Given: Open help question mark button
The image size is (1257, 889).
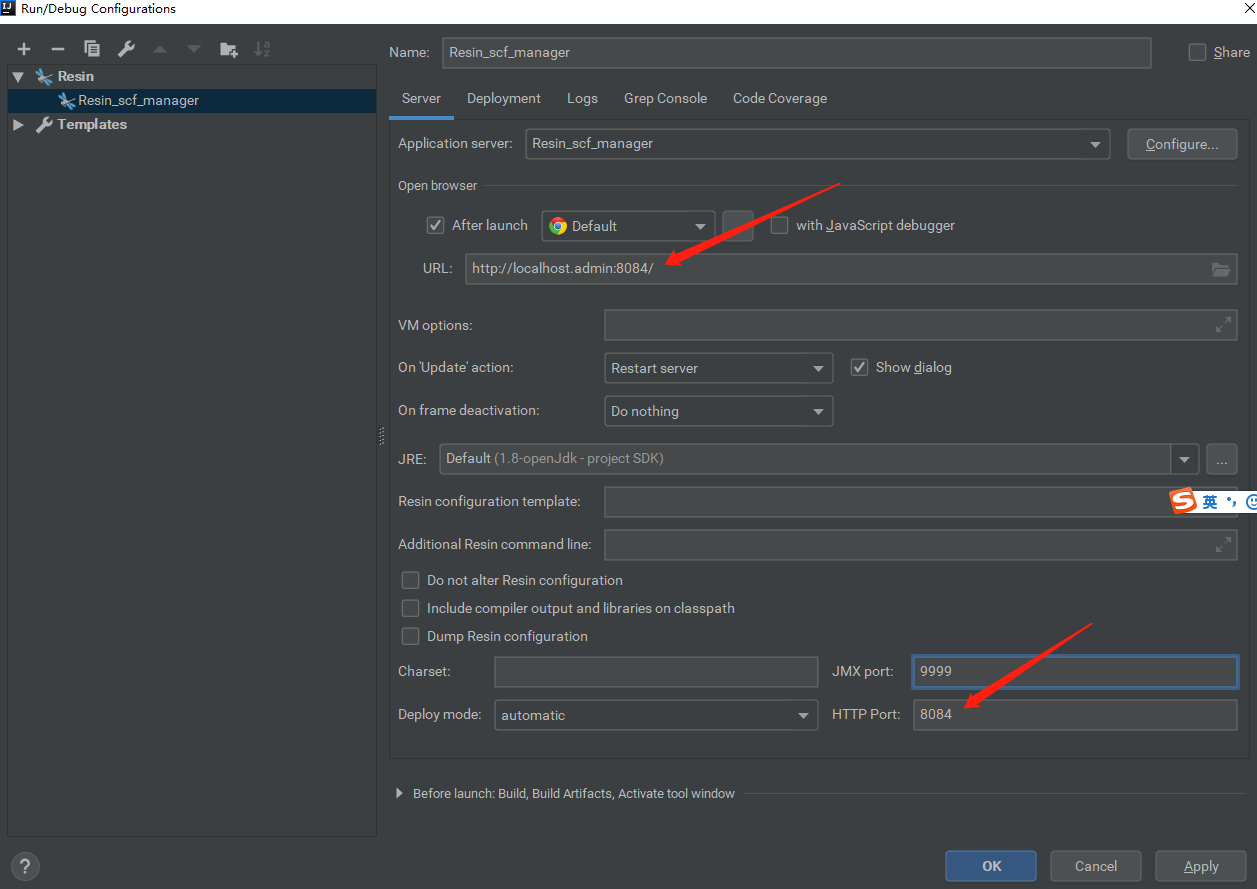Looking at the screenshot, I should pos(24,866).
